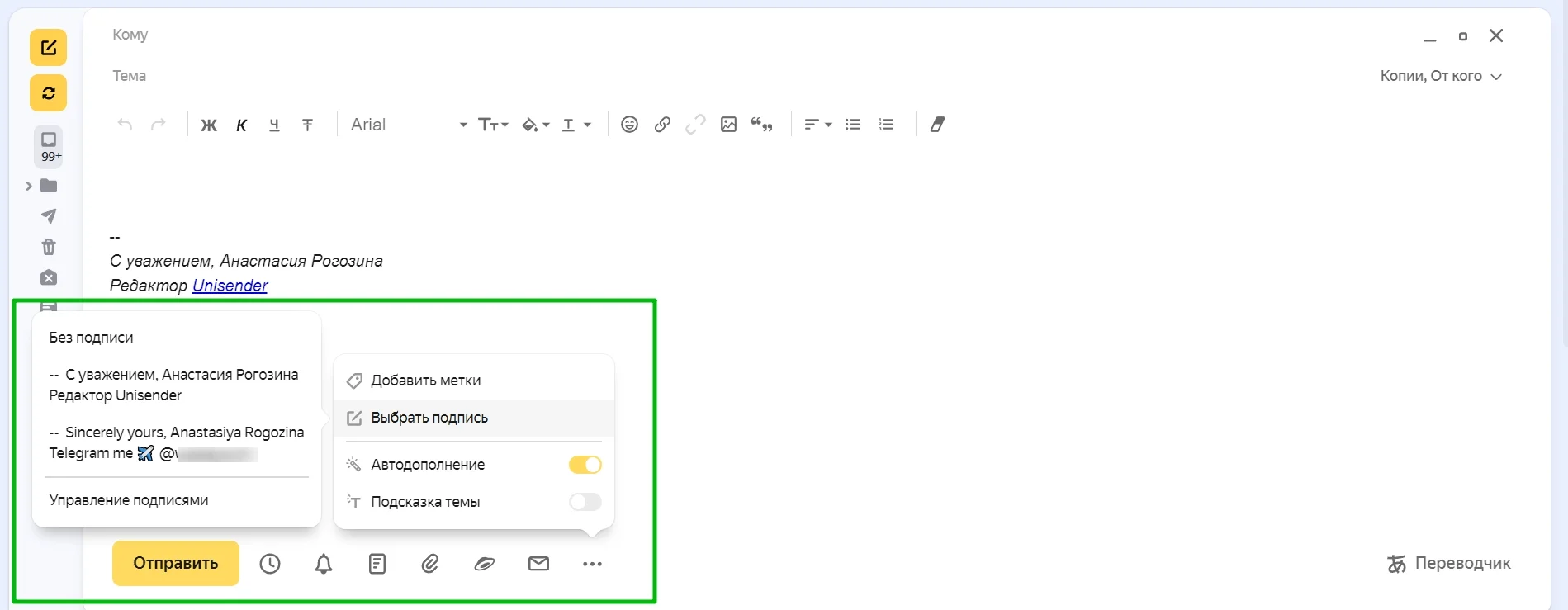Open the folders icon in sidebar
Screen dimensions: 1568x610
click(x=49, y=186)
